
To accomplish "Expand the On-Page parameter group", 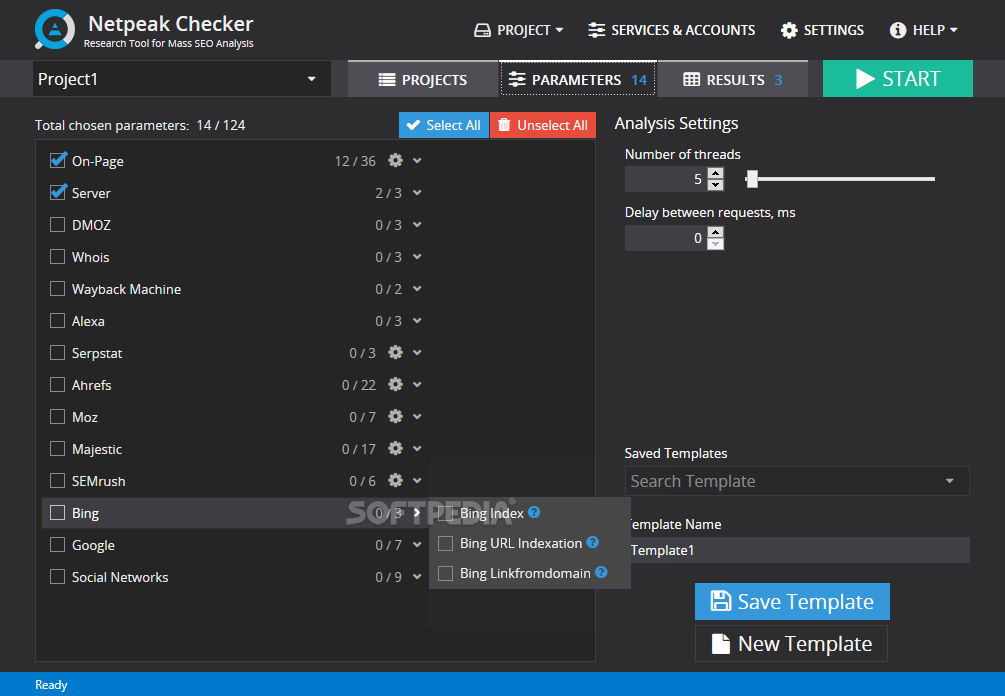I will (417, 160).
